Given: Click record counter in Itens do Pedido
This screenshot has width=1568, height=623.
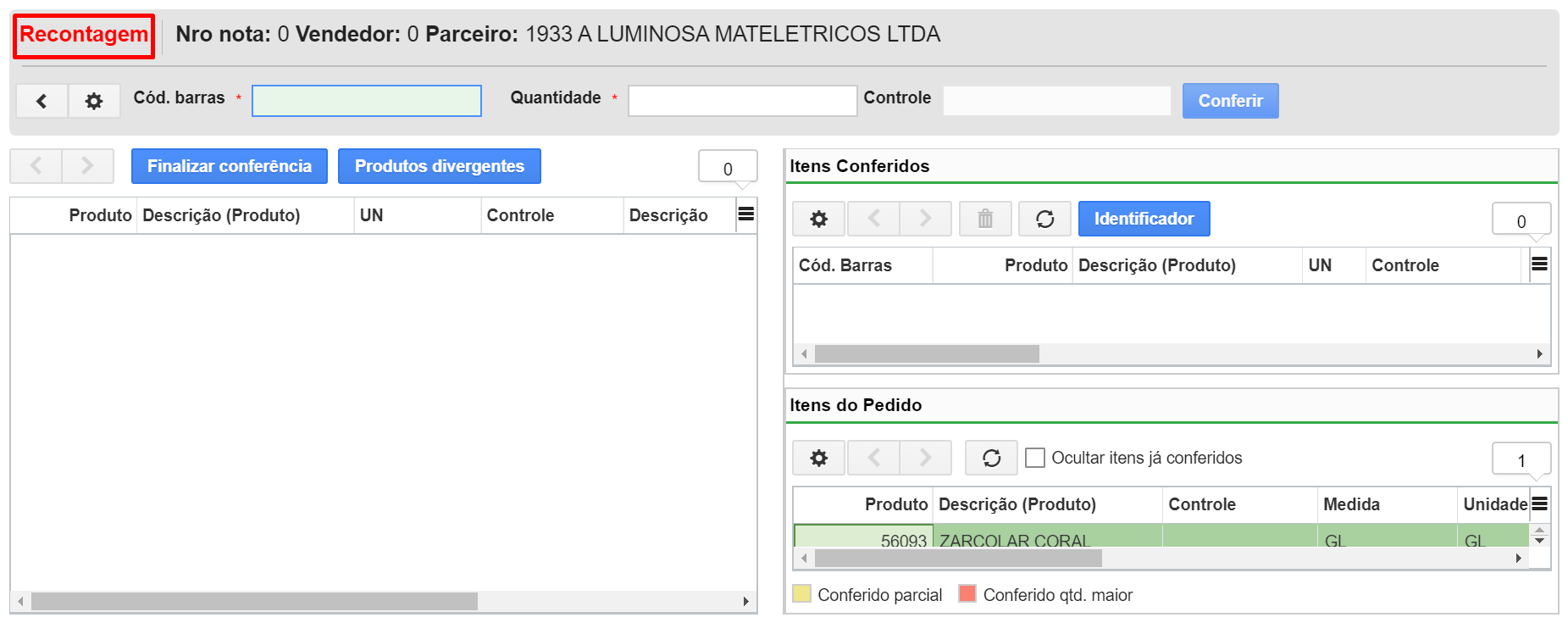Looking at the screenshot, I should pyautogui.click(x=1521, y=460).
